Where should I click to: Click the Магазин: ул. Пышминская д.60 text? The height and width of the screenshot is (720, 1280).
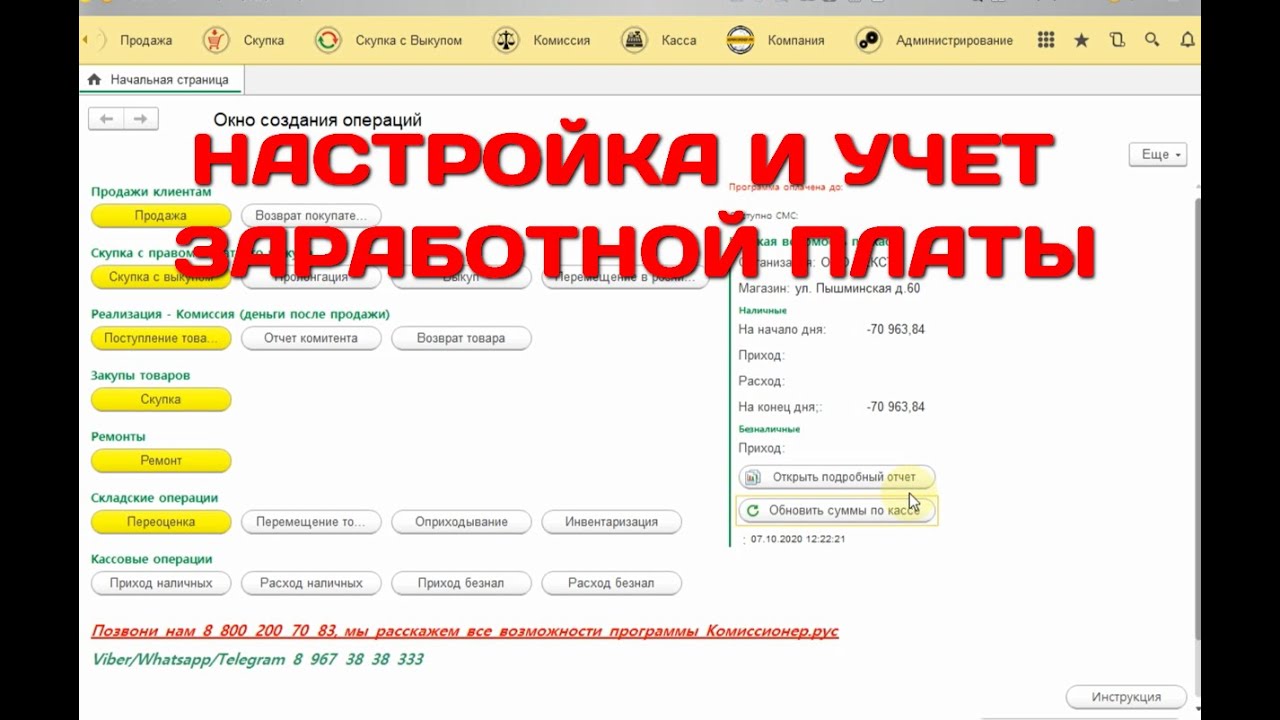tap(829, 289)
